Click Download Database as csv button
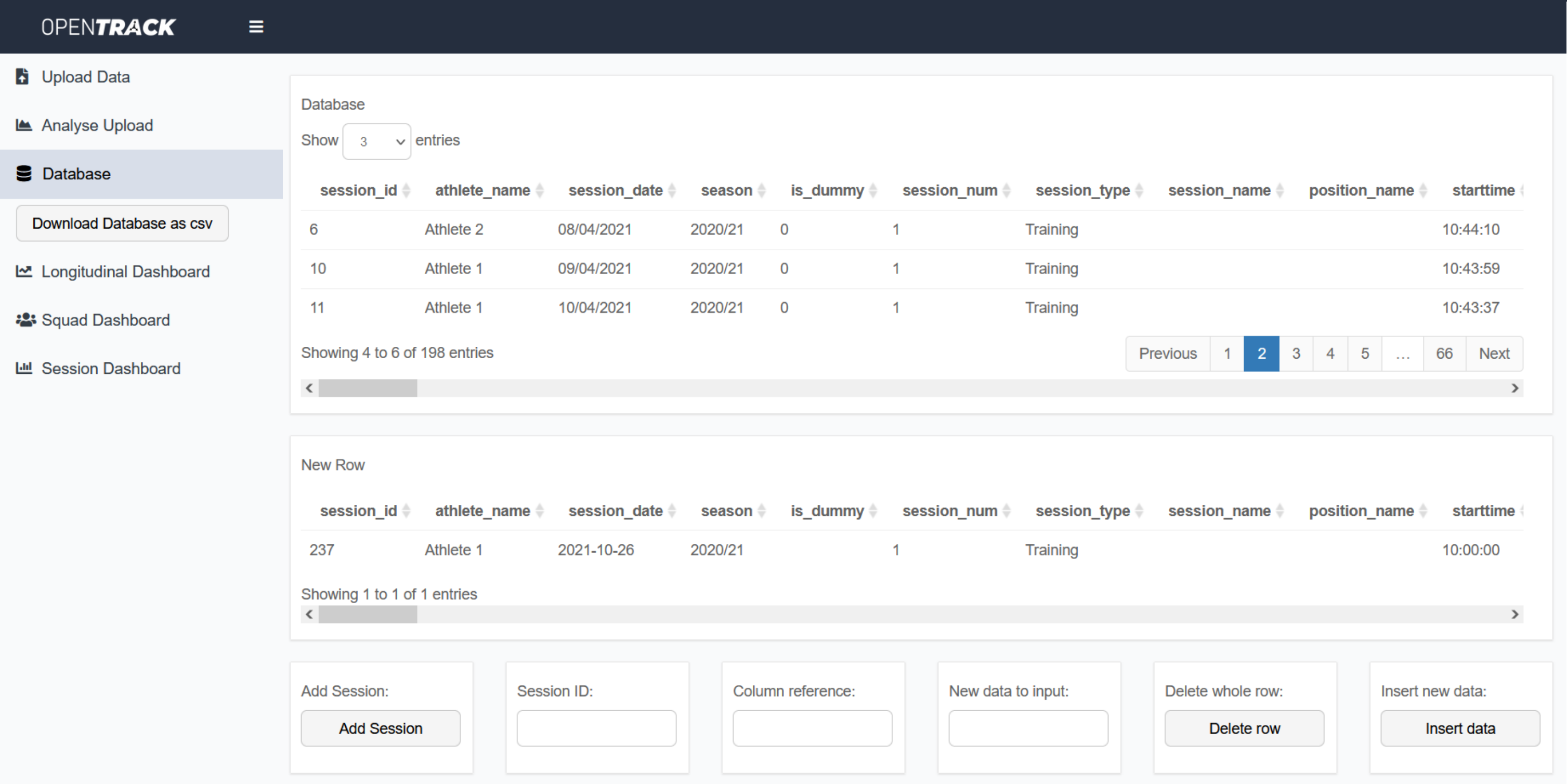Image resolution: width=1567 pixels, height=784 pixels. [x=122, y=223]
